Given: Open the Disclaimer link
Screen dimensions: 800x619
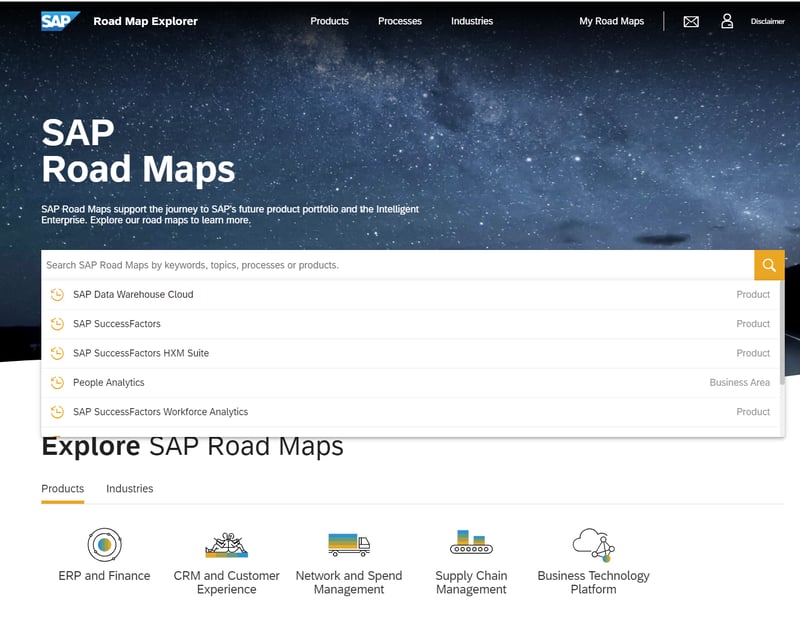Looking at the screenshot, I should [x=767, y=21].
